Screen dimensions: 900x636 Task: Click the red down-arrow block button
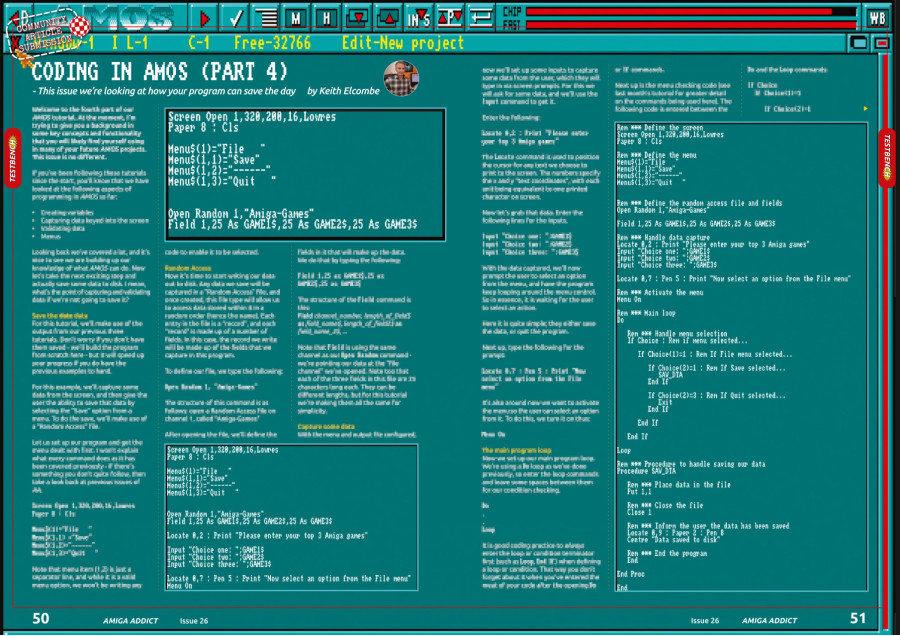click(x=358, y=17)
